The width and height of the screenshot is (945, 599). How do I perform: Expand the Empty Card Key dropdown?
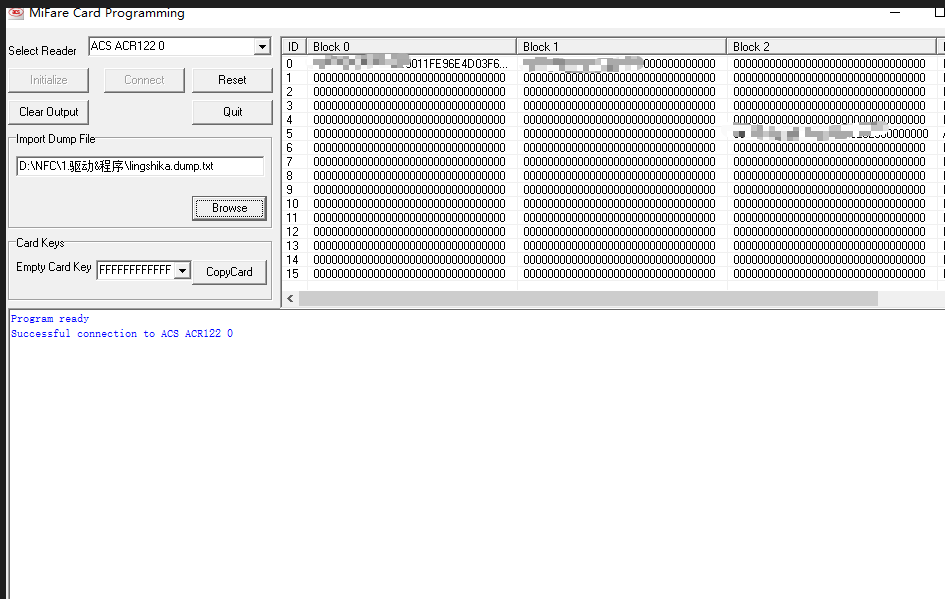click(x=182, y=271)
